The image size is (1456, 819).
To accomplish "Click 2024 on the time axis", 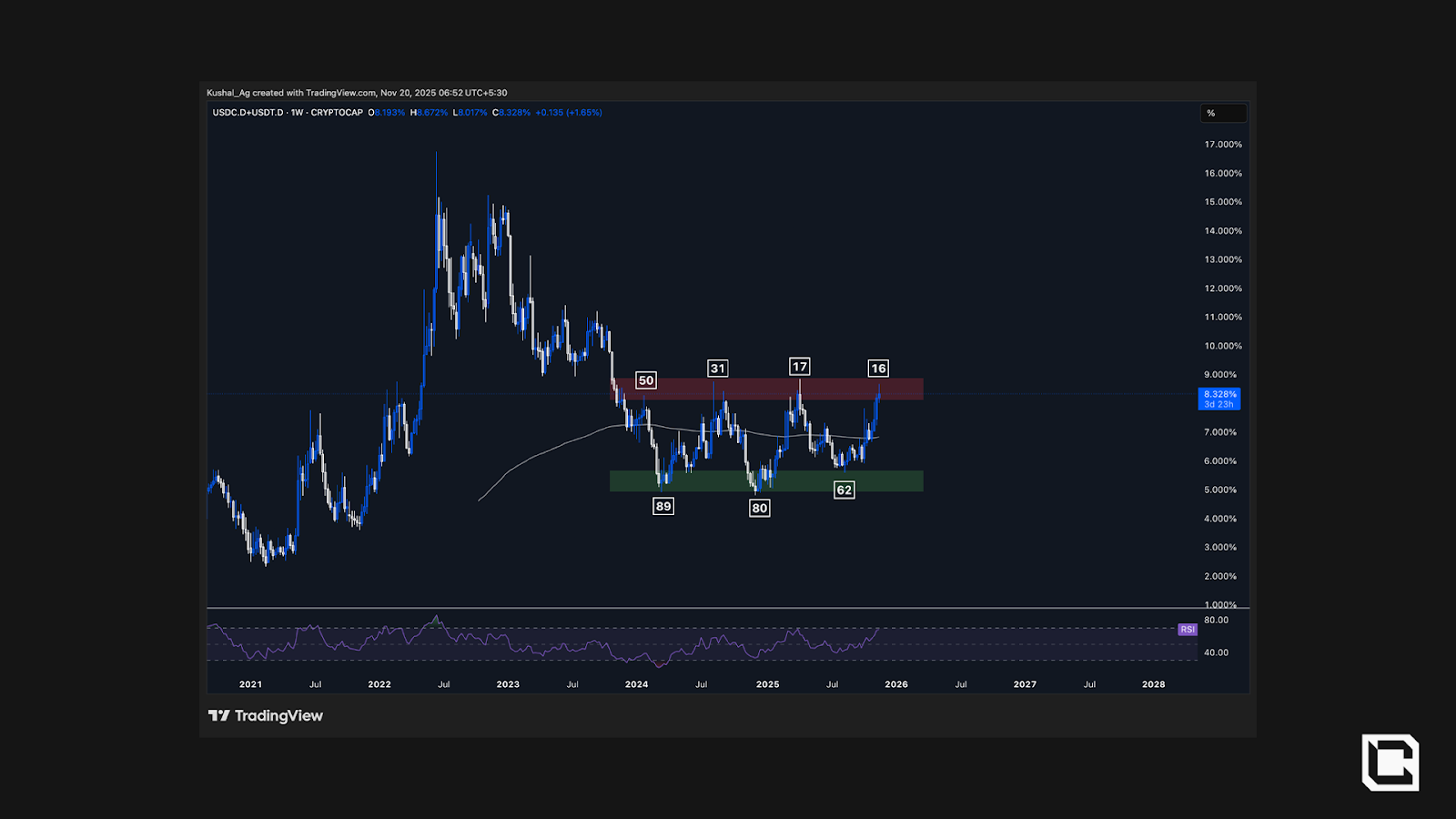I will [x=637, y=684].
